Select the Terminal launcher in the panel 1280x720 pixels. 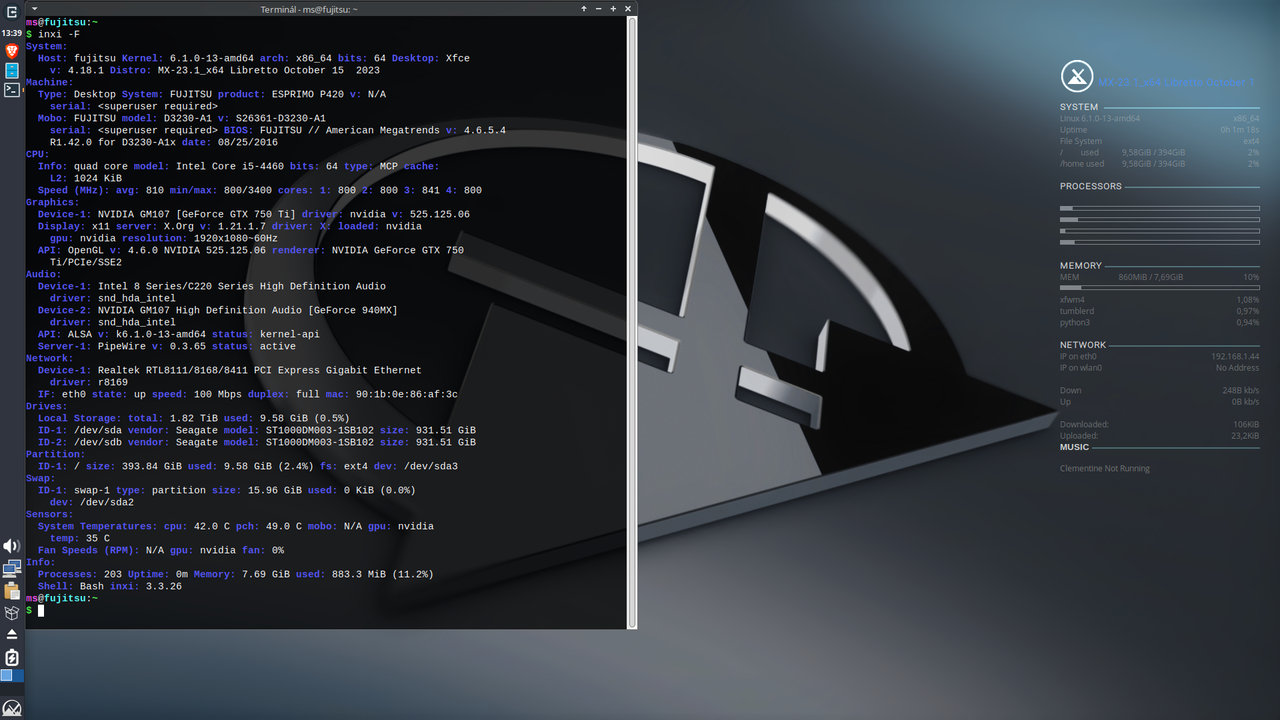pyautogui.click(x=12, y=90)
